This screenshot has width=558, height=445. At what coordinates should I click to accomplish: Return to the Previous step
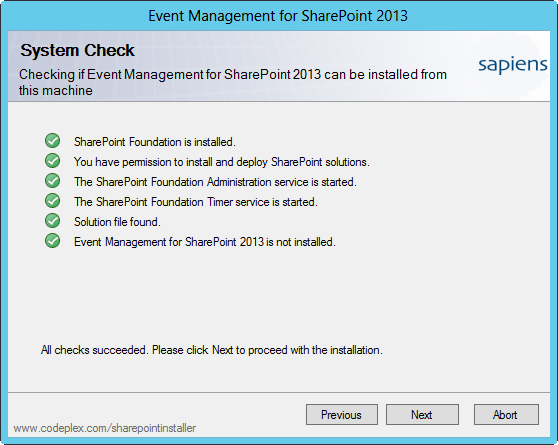342,414
